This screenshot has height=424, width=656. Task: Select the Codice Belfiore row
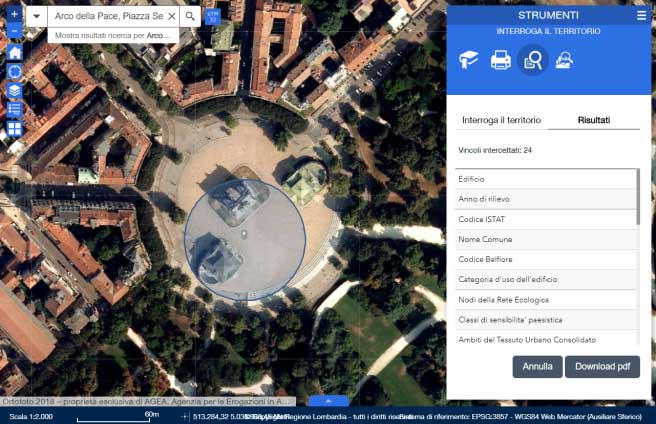[546, 260]
